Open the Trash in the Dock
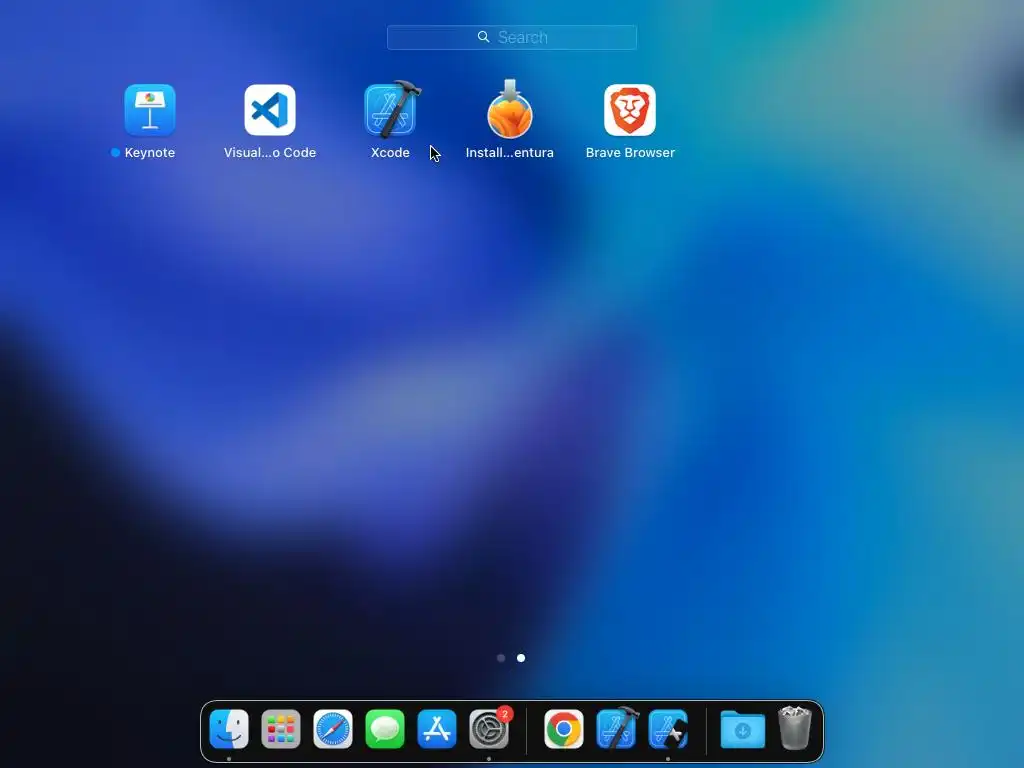Screen dimensions: 1024x768 pyautogui.click(x=795, y=728)
